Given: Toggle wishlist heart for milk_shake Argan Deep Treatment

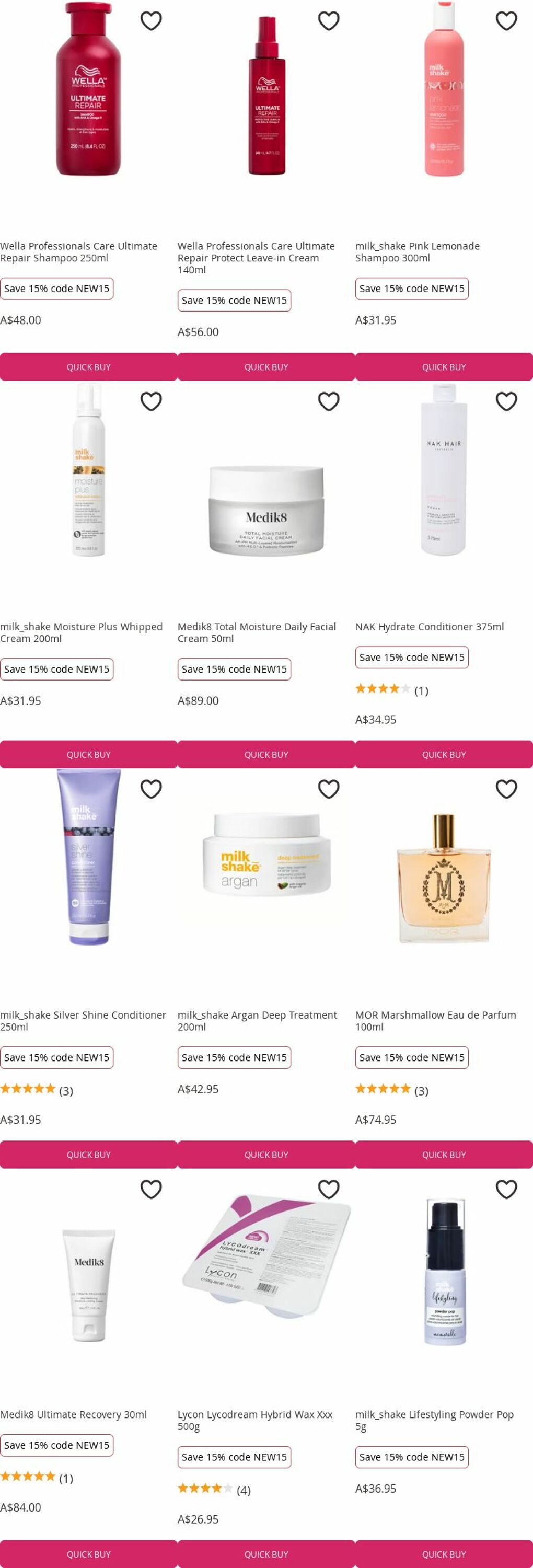Looking at the screenshot, I should click(x=329, y=789).
